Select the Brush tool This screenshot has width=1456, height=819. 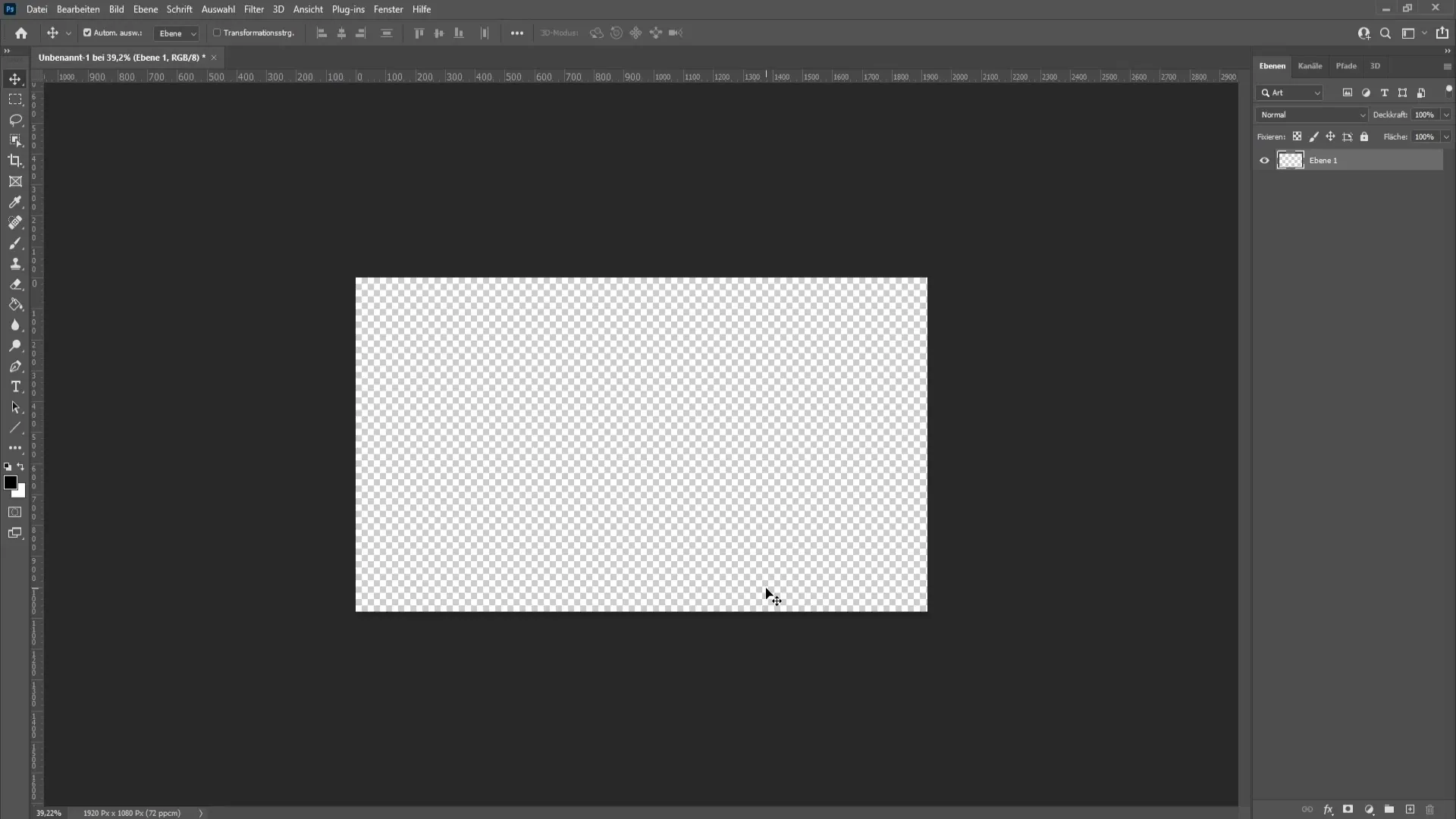(x=15, y=243)
